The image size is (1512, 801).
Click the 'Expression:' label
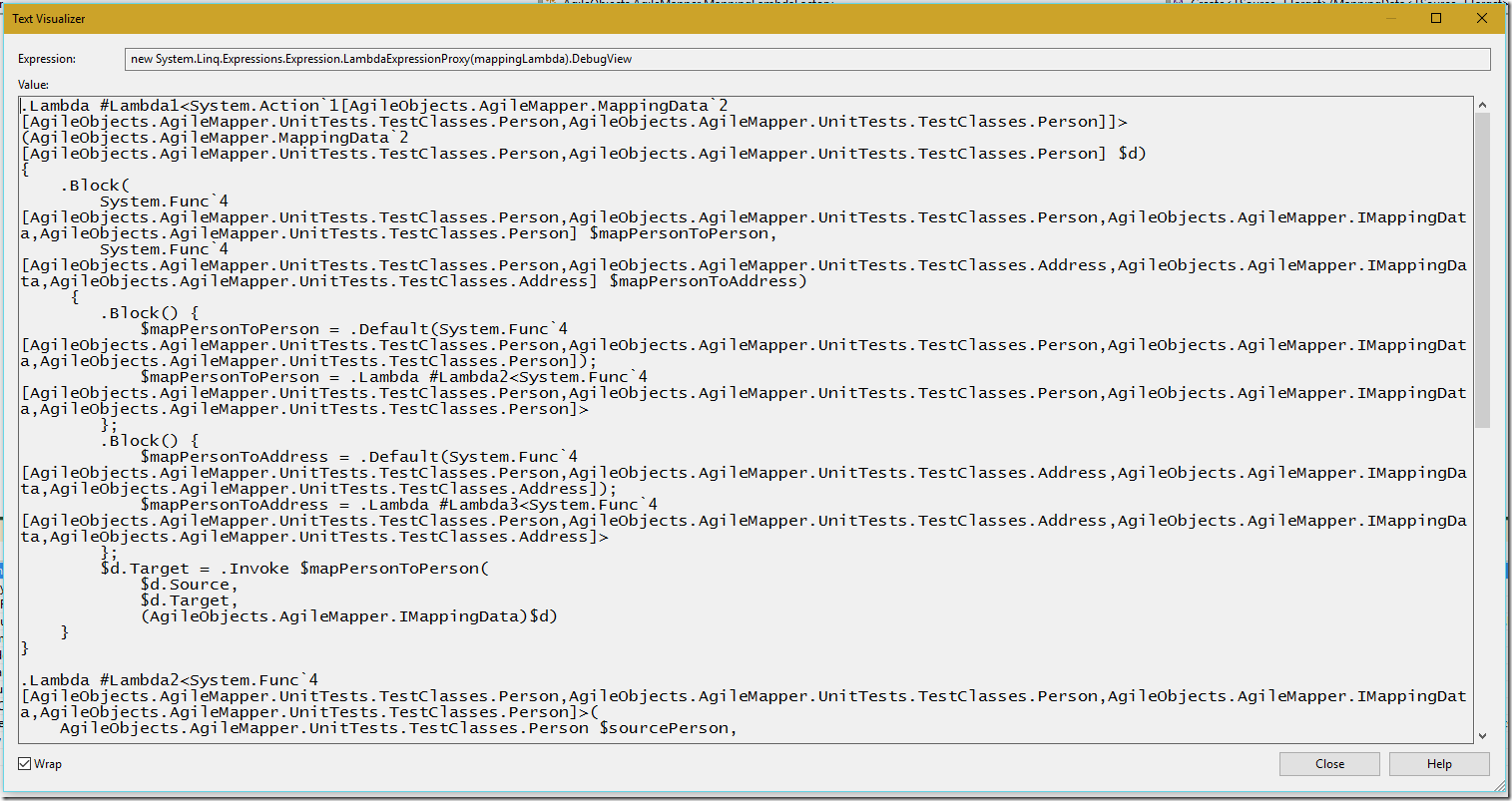click(47, 59)
